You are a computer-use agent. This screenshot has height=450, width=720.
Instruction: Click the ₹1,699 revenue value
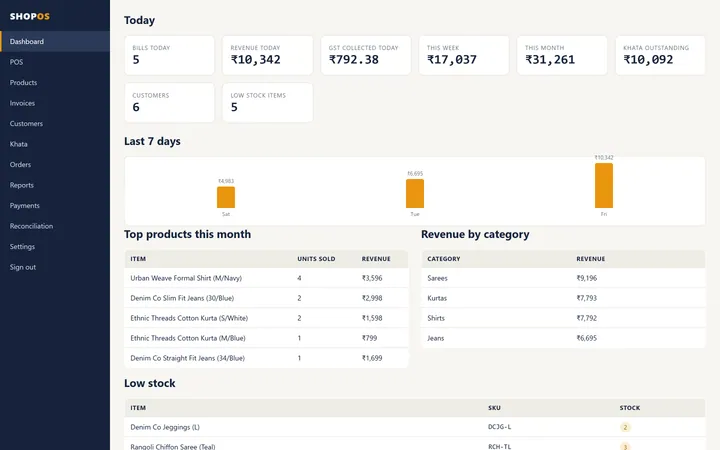[x=372, y=358]
